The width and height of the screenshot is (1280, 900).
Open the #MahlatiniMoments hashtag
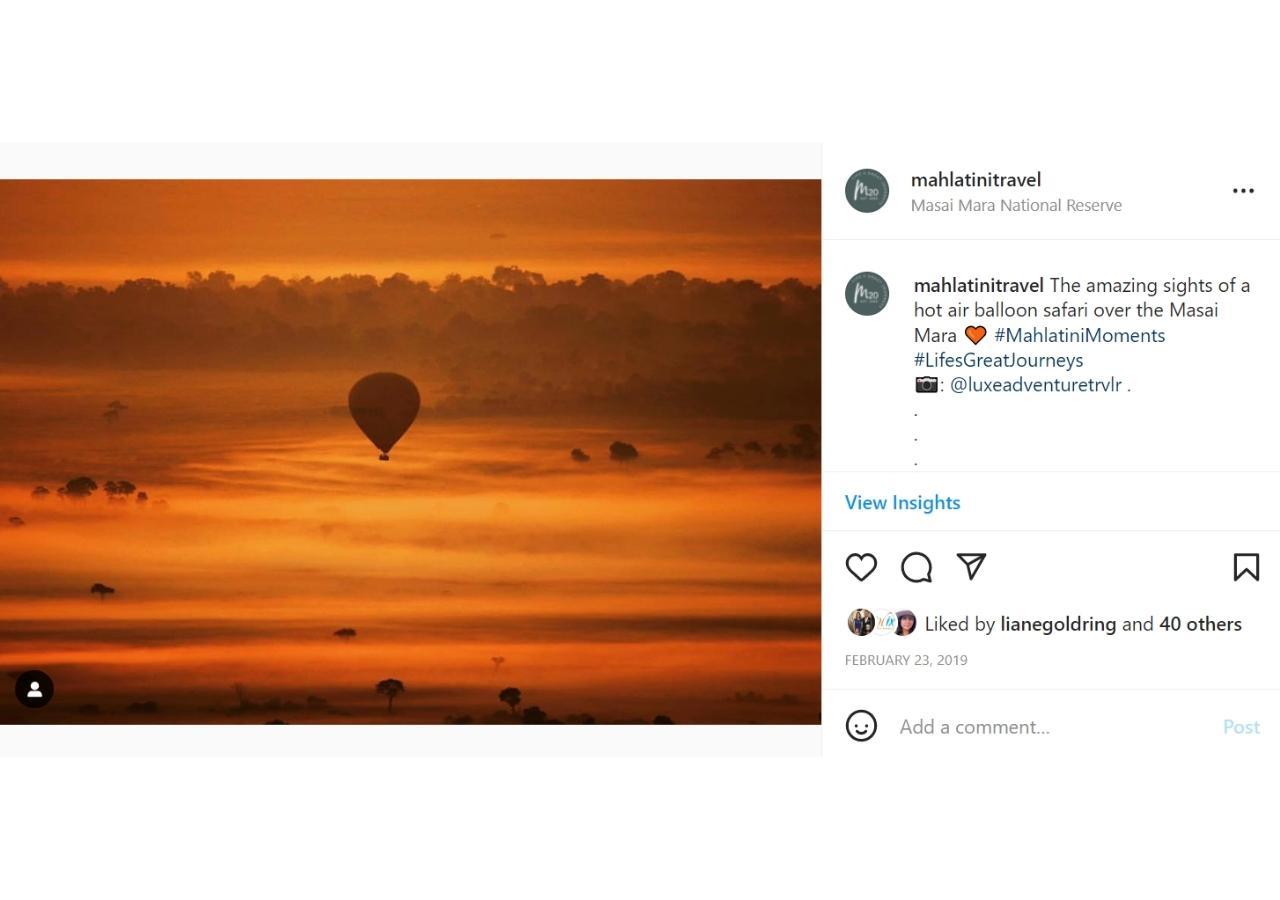[1080, 335]
